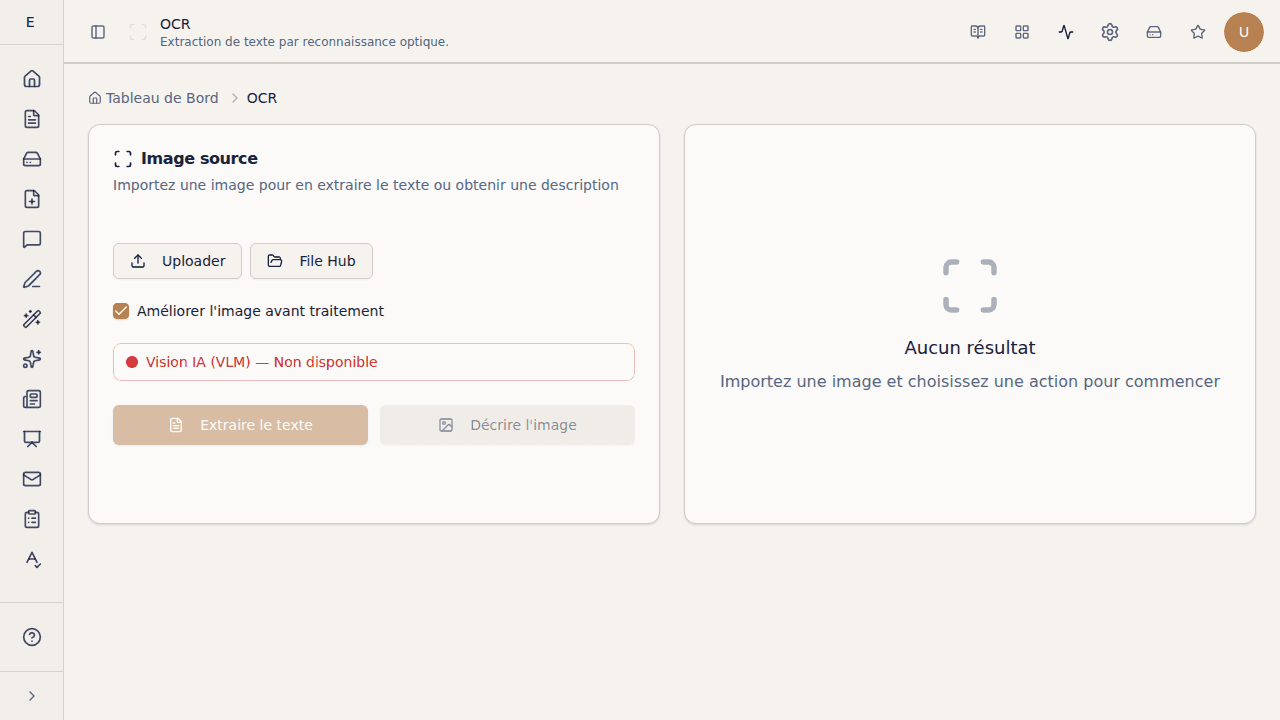Click the Vision IA (VLM) status bar
Image resolution: width=1280 pixels, height=720 pixels.
(374, 362)
